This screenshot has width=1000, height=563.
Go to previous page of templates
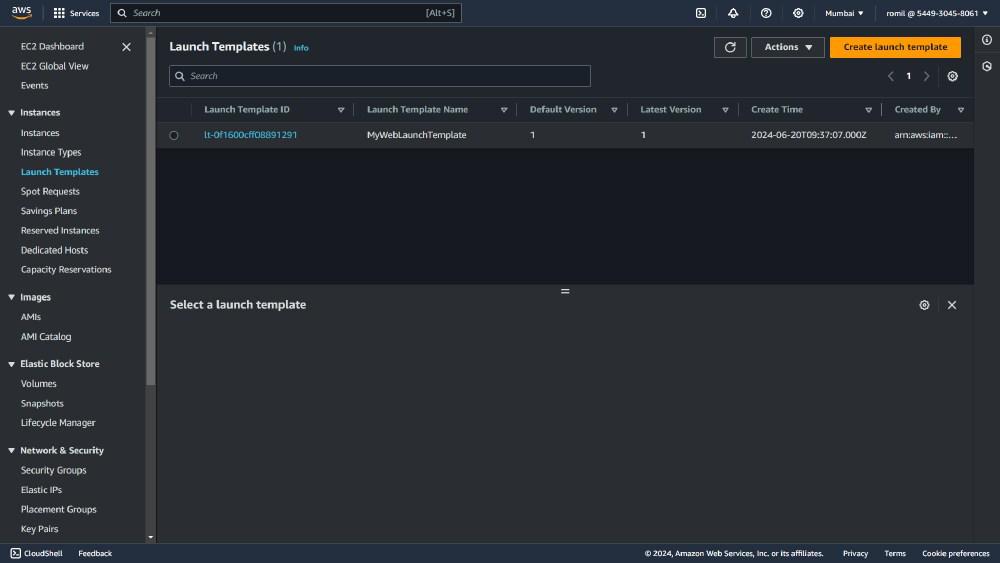[x=890, y=76]
